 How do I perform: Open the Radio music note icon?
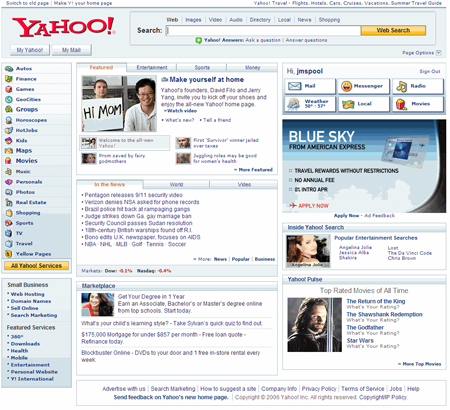pyautogui.click(x=401, y=86)
